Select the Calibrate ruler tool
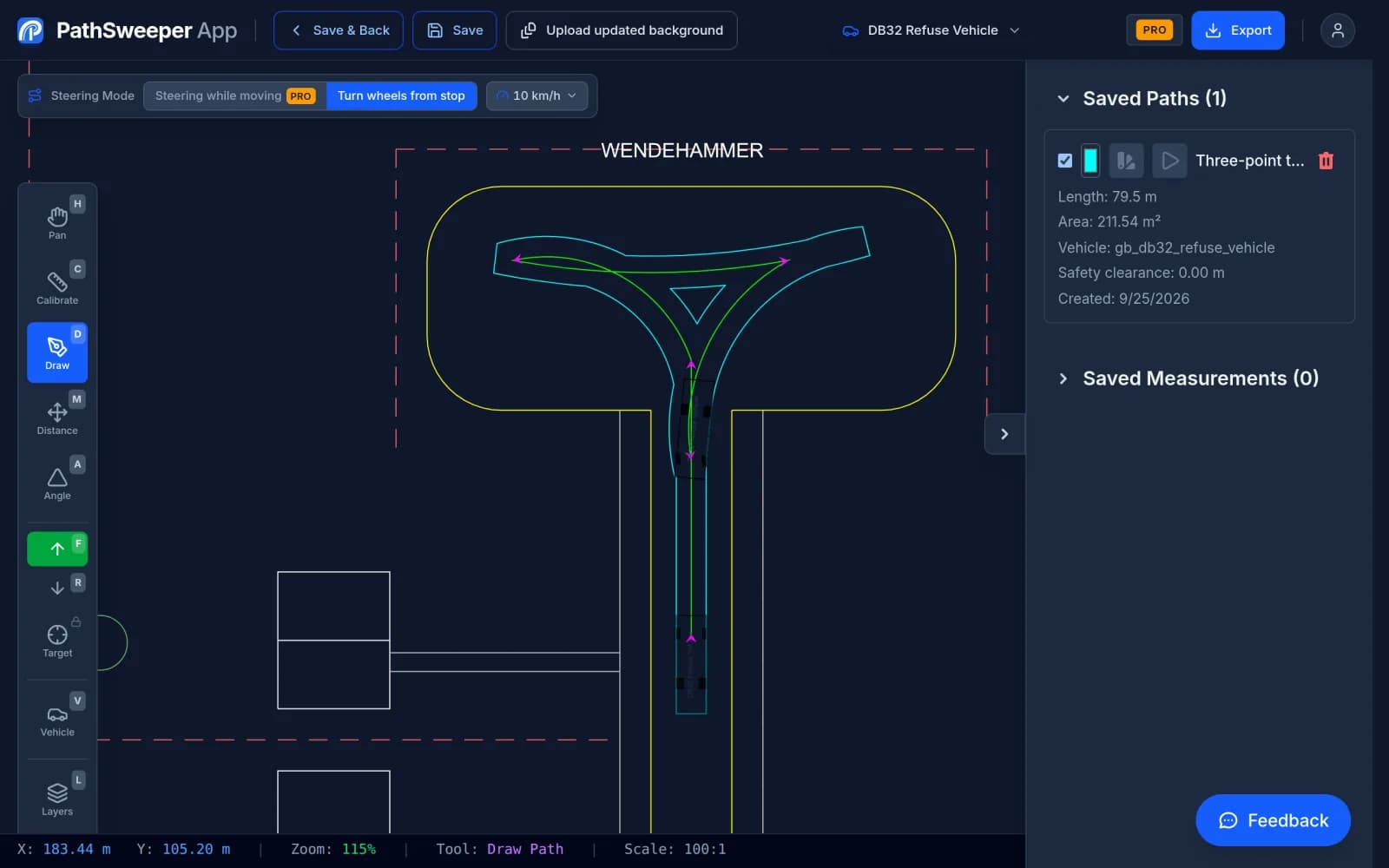 [57, 287]
